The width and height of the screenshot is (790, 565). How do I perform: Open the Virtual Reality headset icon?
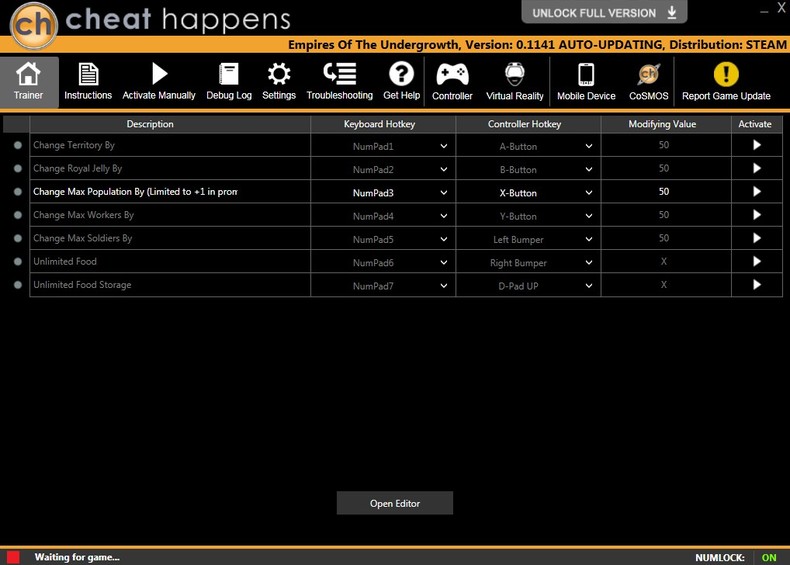(514, 74)
